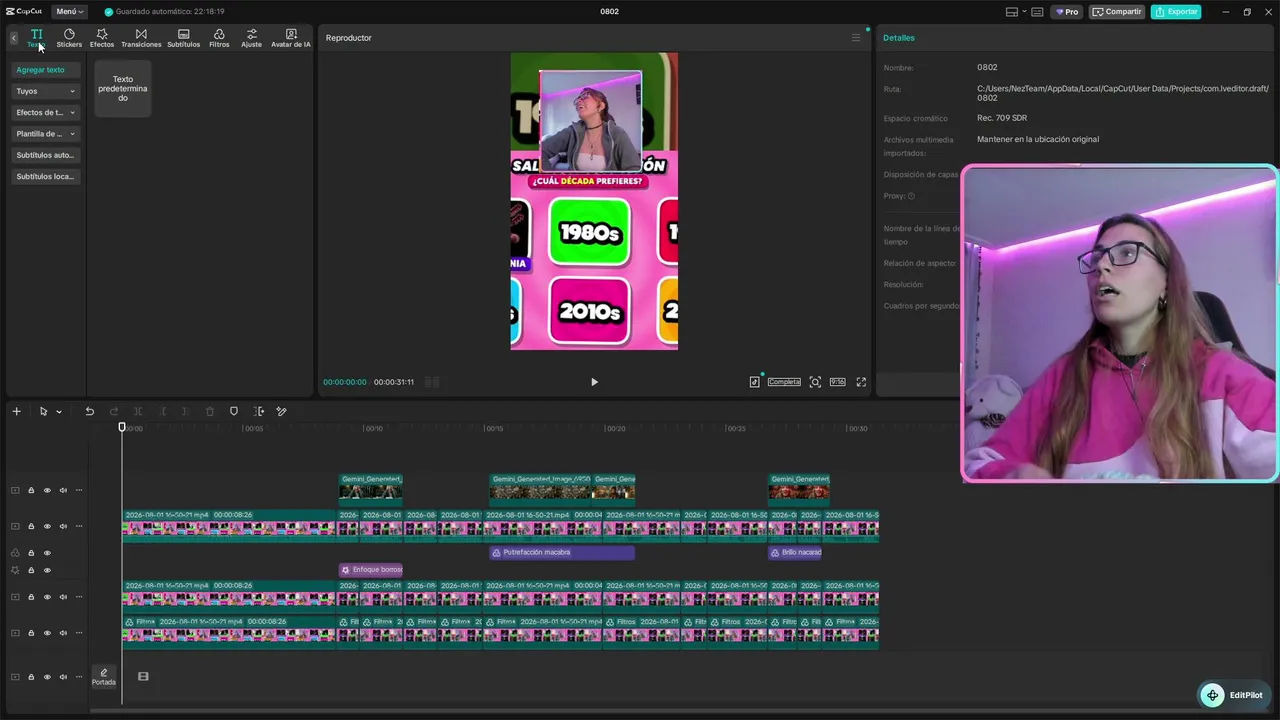Click the TikTok icon under the preview
Screen dimensions: 1280x720
tap(755, 382)
